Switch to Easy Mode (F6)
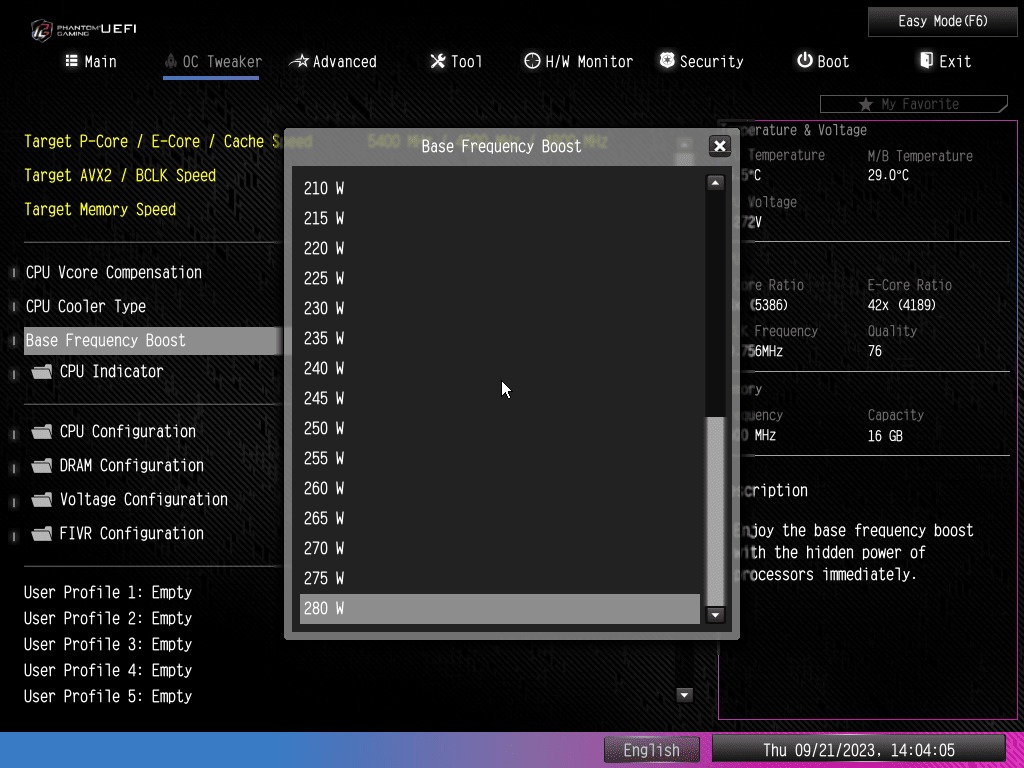The image size is (1024, 768). click(942, 21)
